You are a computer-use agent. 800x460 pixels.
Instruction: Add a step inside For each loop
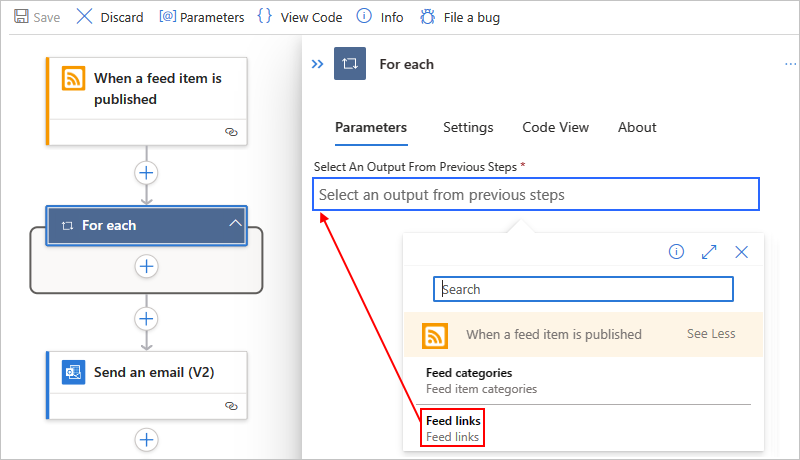click(146, 266)
